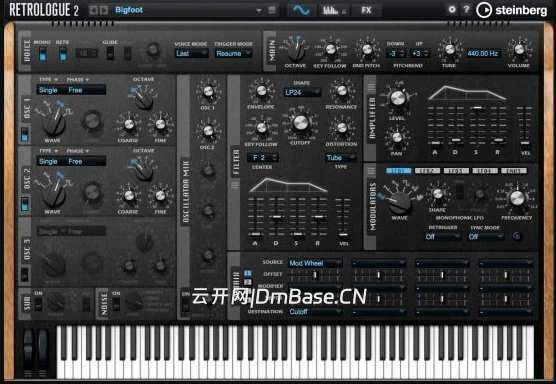Viewport: 556px width, 384px height.
Task: Open the Voice Mode dropdown showing Last
Action: click(191, 54)
